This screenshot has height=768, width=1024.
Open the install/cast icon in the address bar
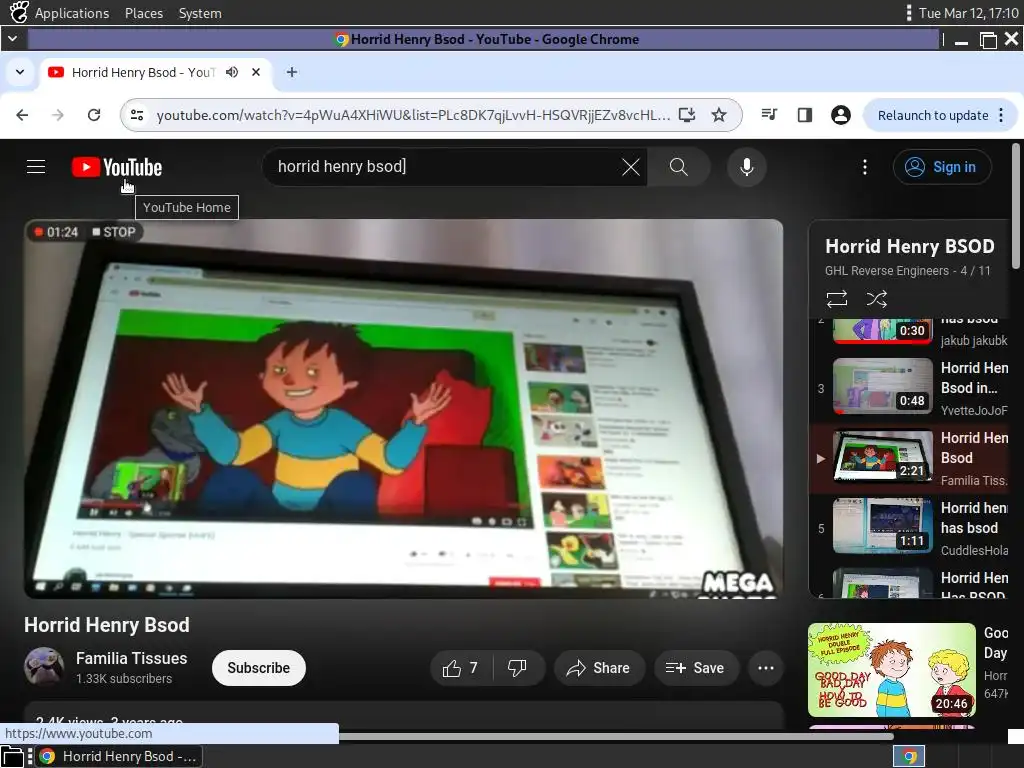[686, 115]
